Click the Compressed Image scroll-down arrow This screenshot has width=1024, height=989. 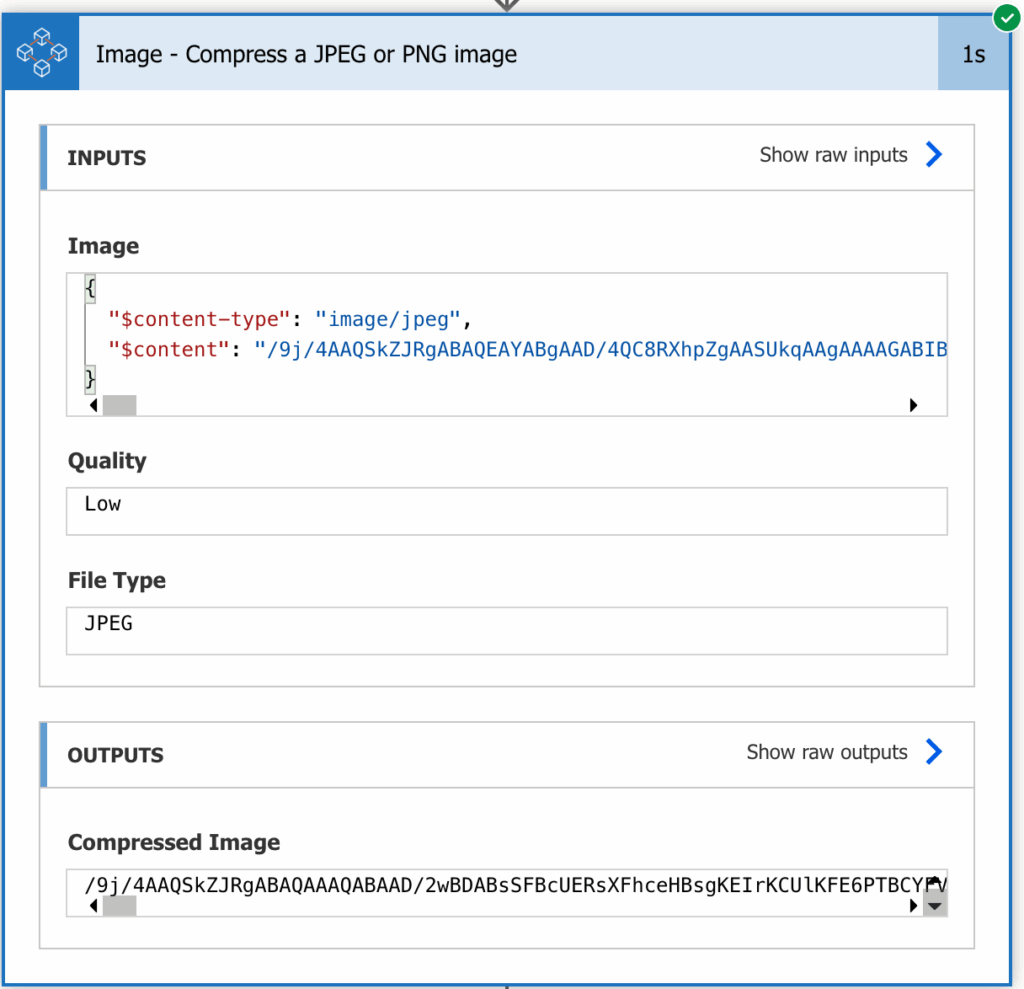[x=935, y=906]
